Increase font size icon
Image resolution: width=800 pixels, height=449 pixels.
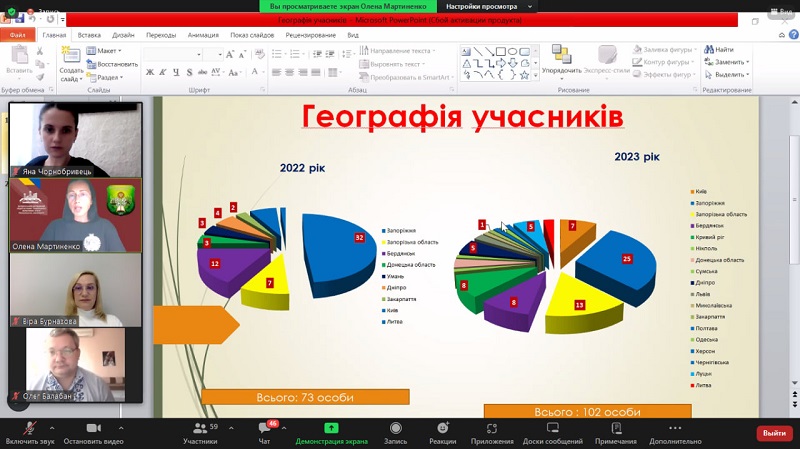[230, 54]
